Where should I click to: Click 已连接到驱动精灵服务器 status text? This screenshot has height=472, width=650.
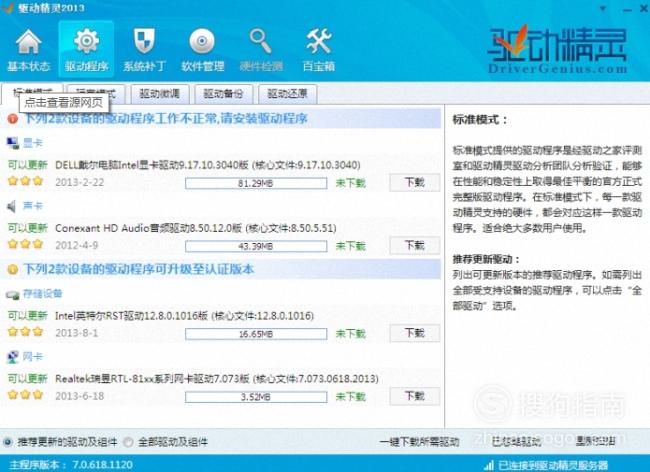pos(553,465)
